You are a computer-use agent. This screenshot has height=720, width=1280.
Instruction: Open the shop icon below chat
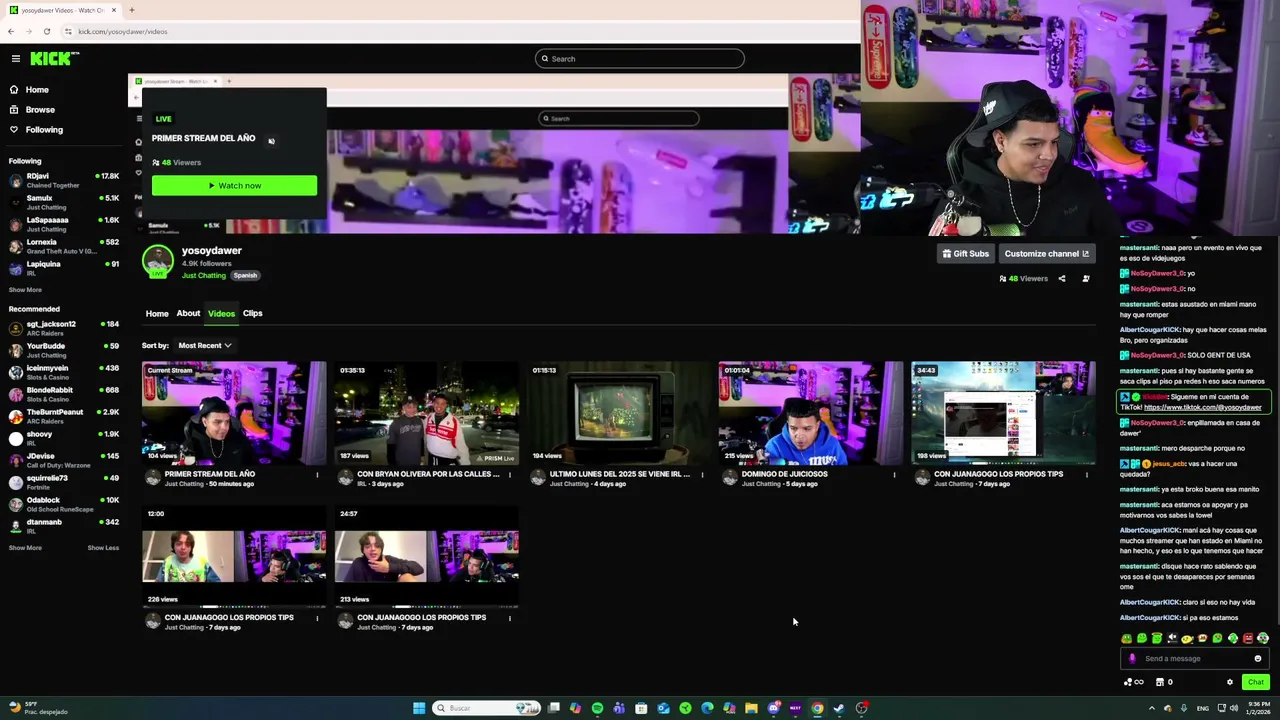click(1159, 683)
